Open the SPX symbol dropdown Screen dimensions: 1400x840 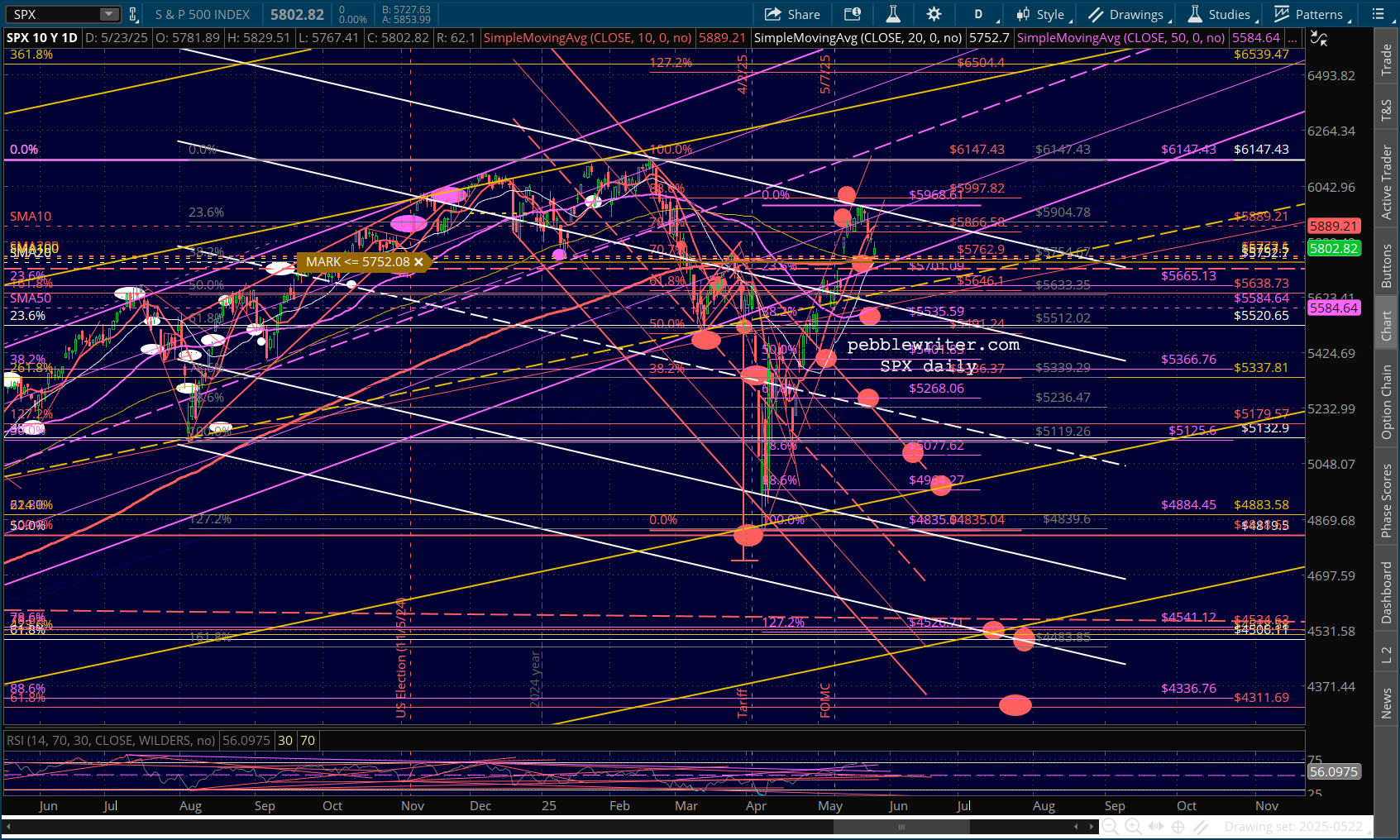click(109, 14)
